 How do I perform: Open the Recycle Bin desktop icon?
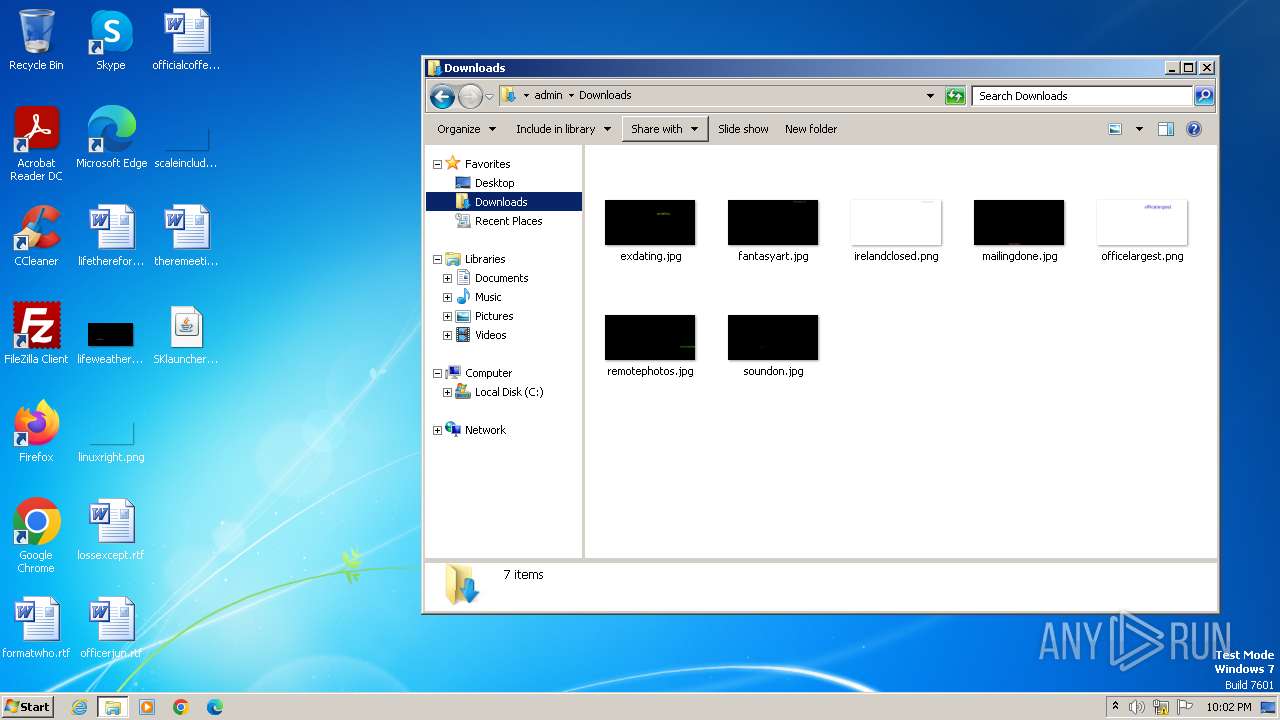pos(36,40)
